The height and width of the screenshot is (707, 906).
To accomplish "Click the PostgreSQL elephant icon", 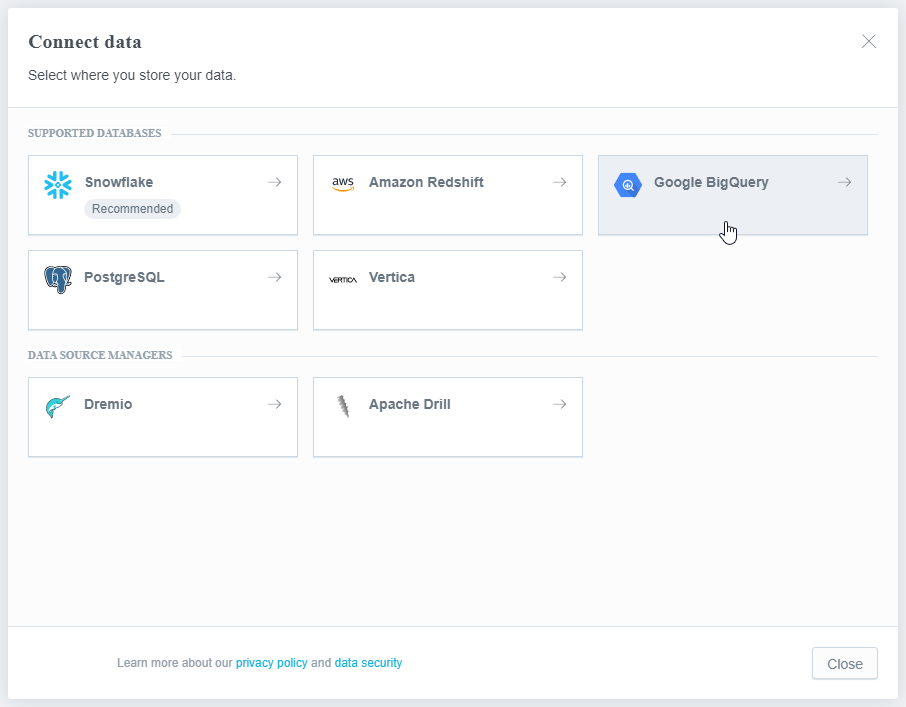I will [58, 280].
